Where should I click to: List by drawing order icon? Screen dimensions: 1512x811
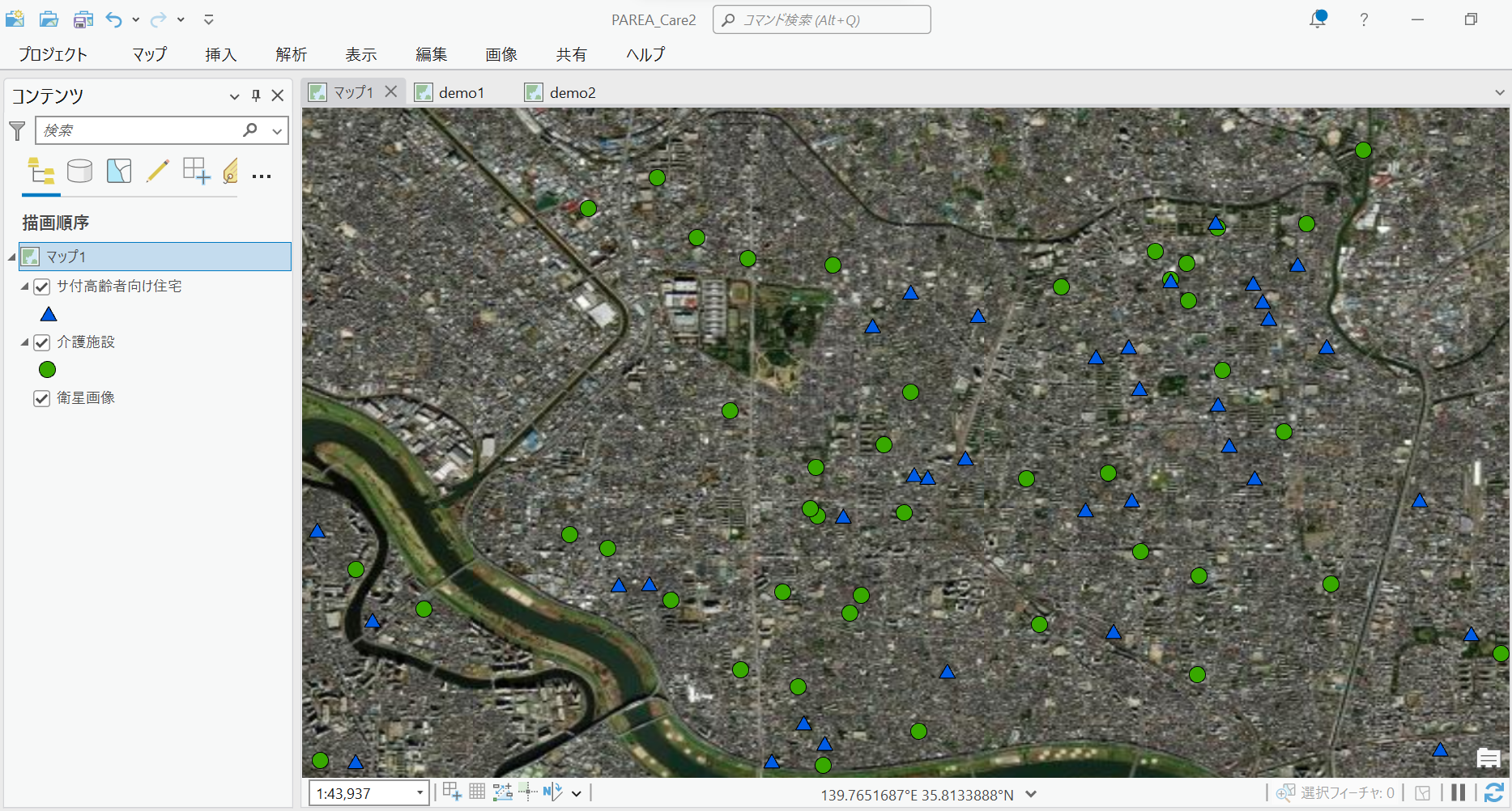coord(41,172)
